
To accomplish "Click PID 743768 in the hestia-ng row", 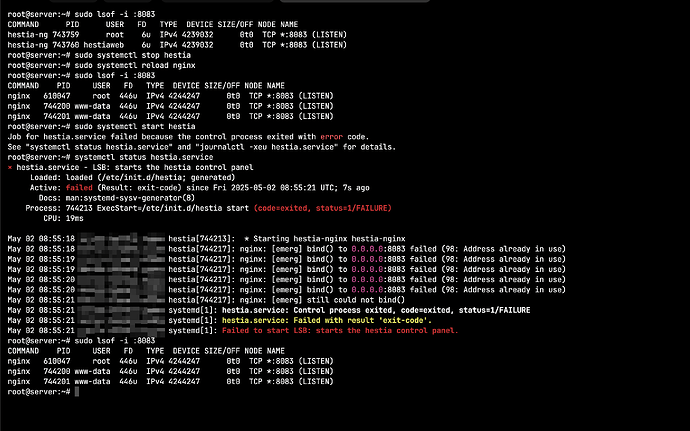I will tap(66, 45).
